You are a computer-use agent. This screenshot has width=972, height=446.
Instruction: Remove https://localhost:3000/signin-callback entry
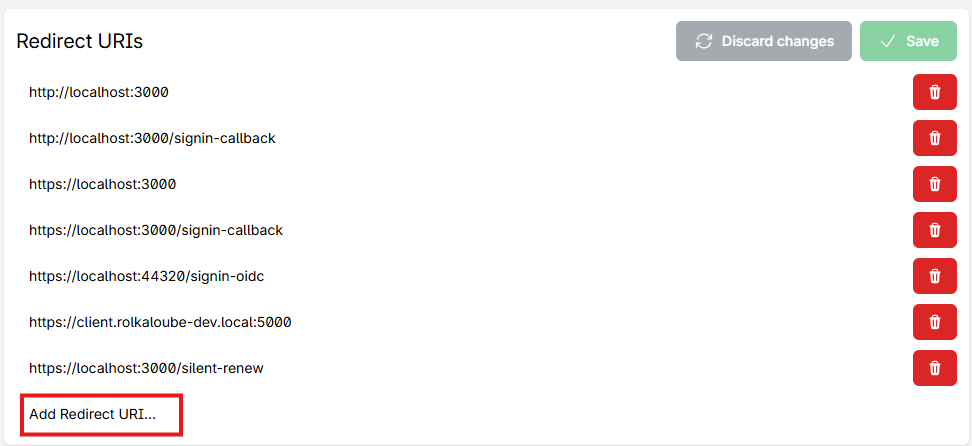pyautogui.click(x=934, y=230)
